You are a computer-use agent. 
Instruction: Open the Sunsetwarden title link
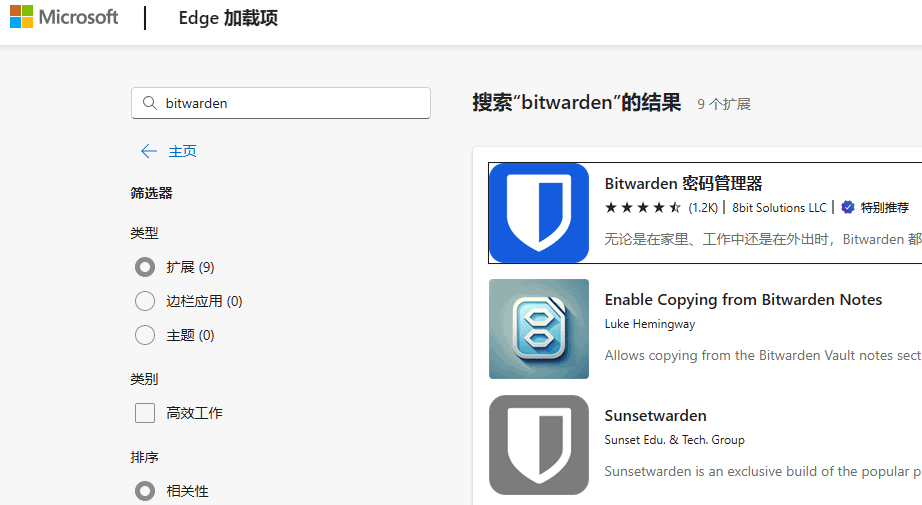pos(656,416)
